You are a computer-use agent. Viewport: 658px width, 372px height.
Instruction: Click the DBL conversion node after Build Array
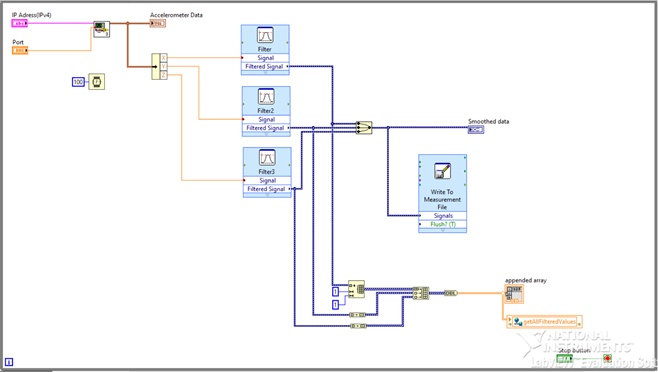coord(451,293)
